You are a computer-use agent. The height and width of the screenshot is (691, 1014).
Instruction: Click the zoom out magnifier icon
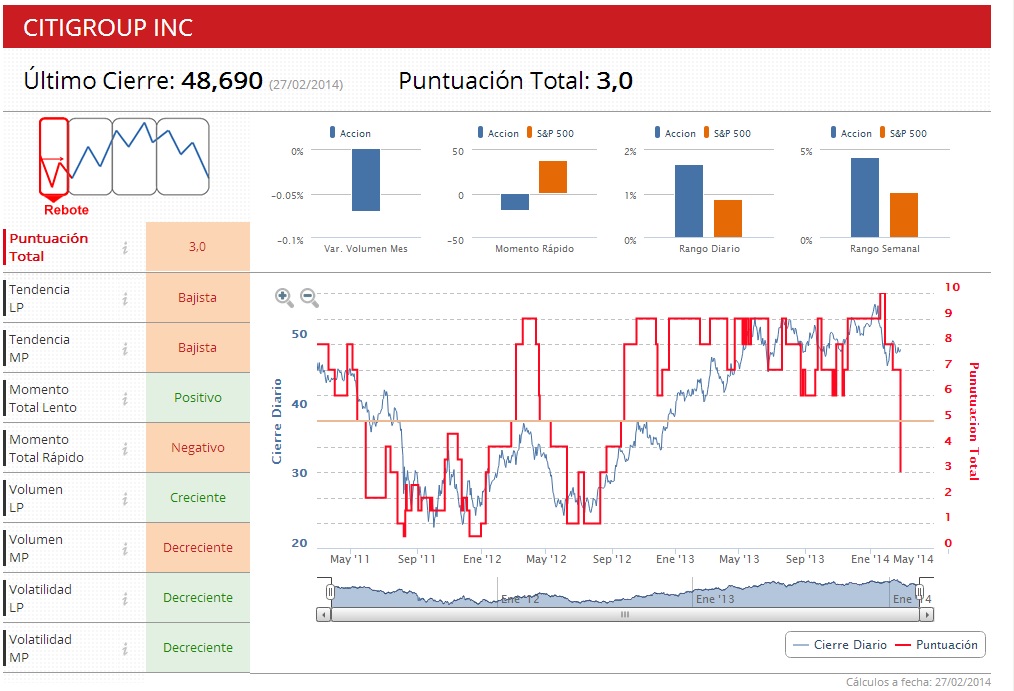coord(310,297)
